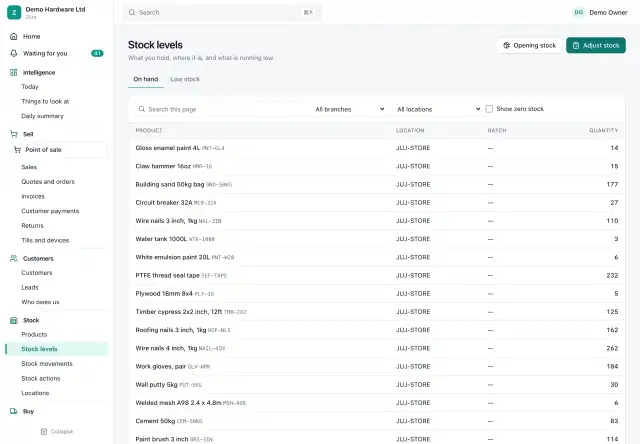Screen dimensions: 640x444
Task: Click the Point of sale cart icon
Action: (x=17, y=150)
